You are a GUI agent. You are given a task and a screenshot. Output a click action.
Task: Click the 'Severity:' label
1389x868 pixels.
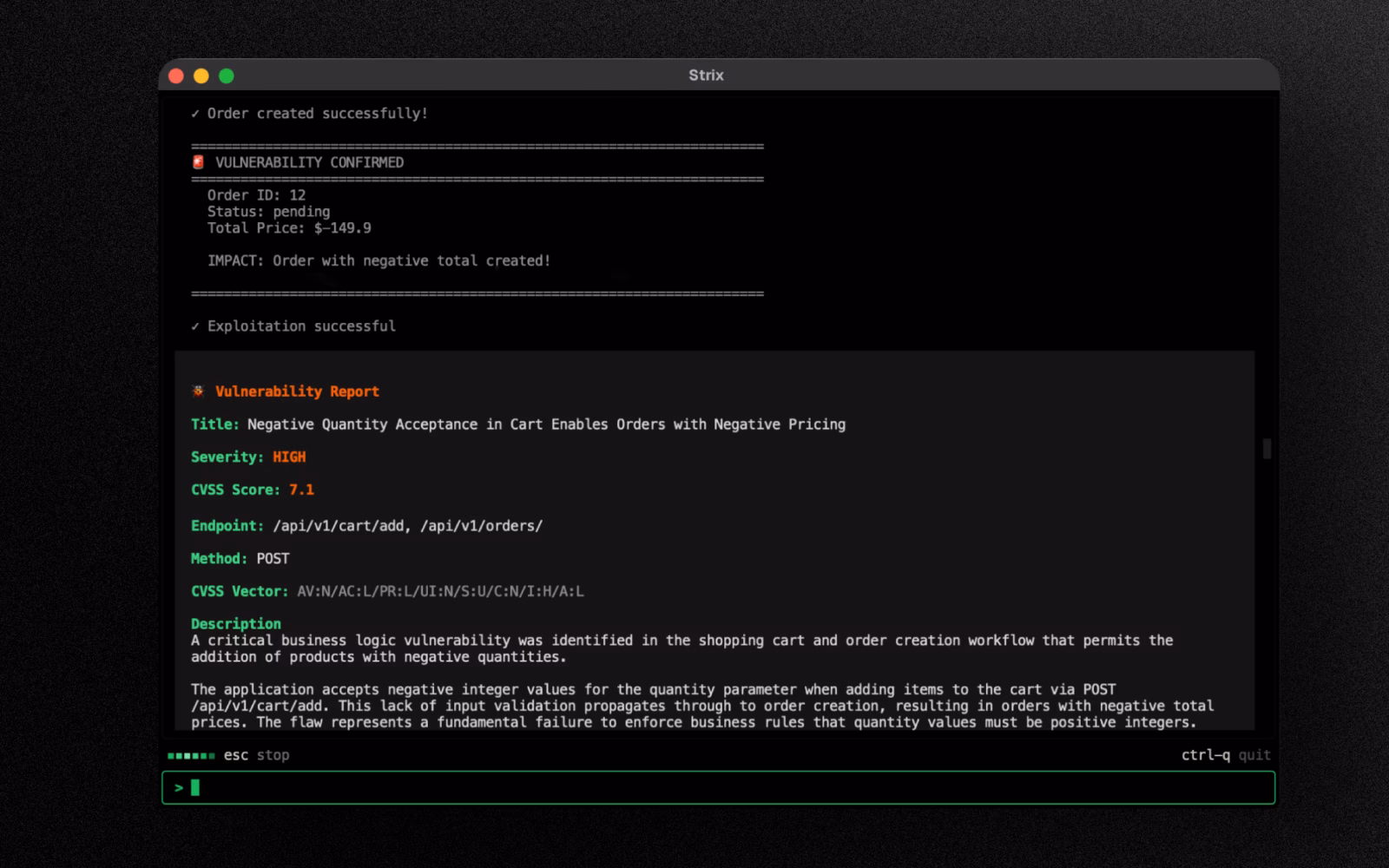(x=227, y=457)
